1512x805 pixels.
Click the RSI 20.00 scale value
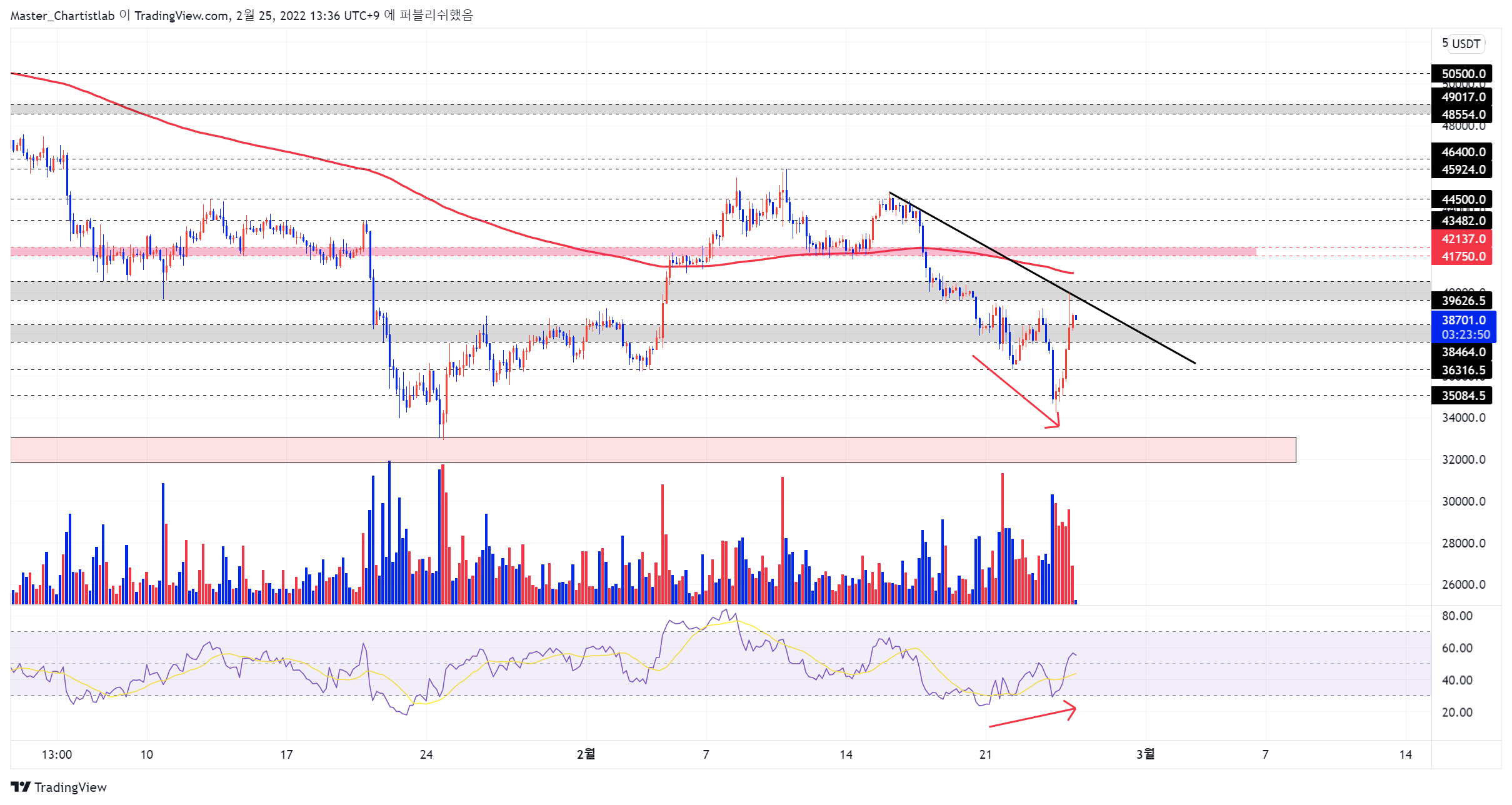point(1457,712)
